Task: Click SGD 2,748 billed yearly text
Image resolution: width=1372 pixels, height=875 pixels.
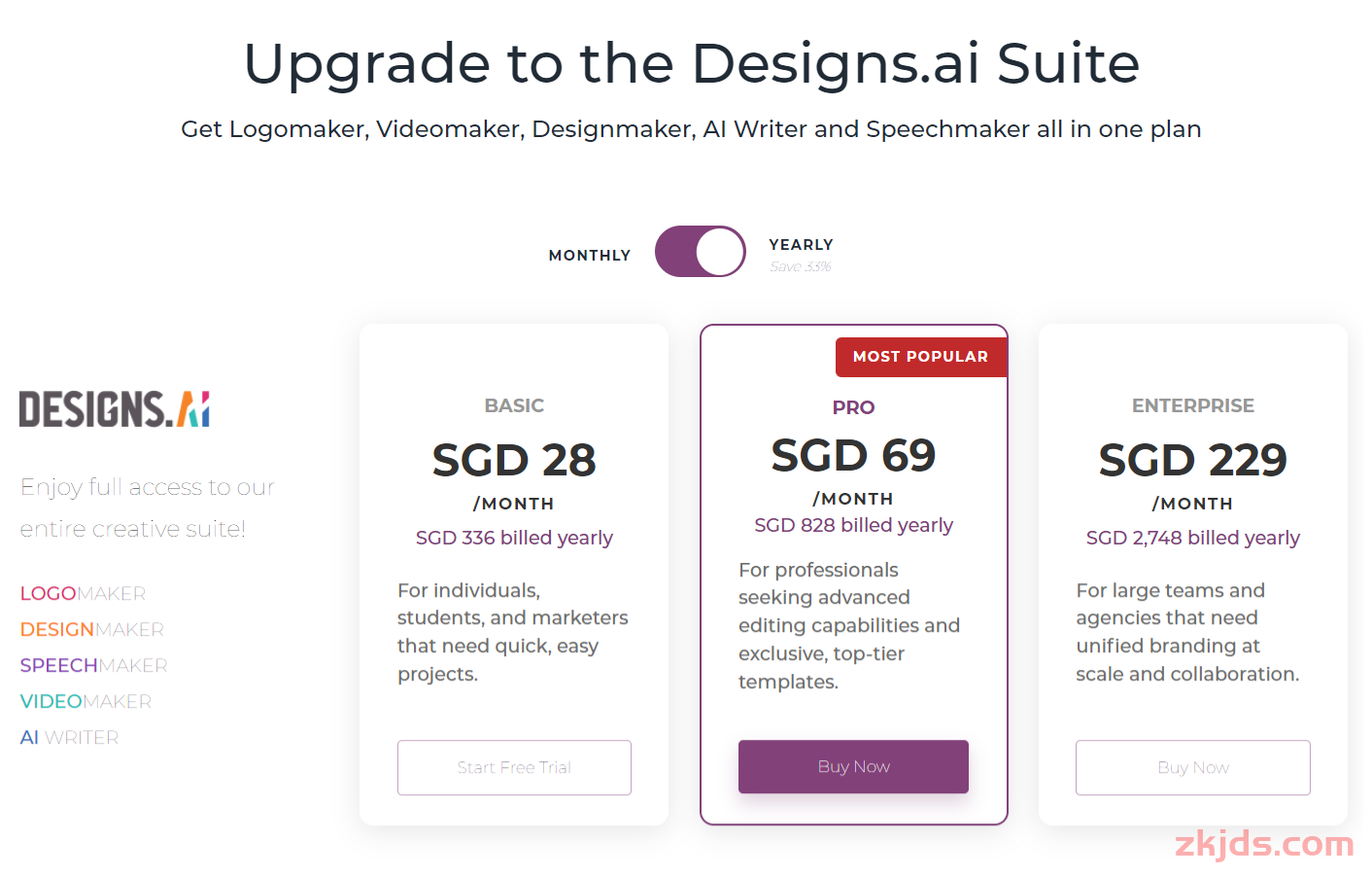Action: pos(1193,538)
